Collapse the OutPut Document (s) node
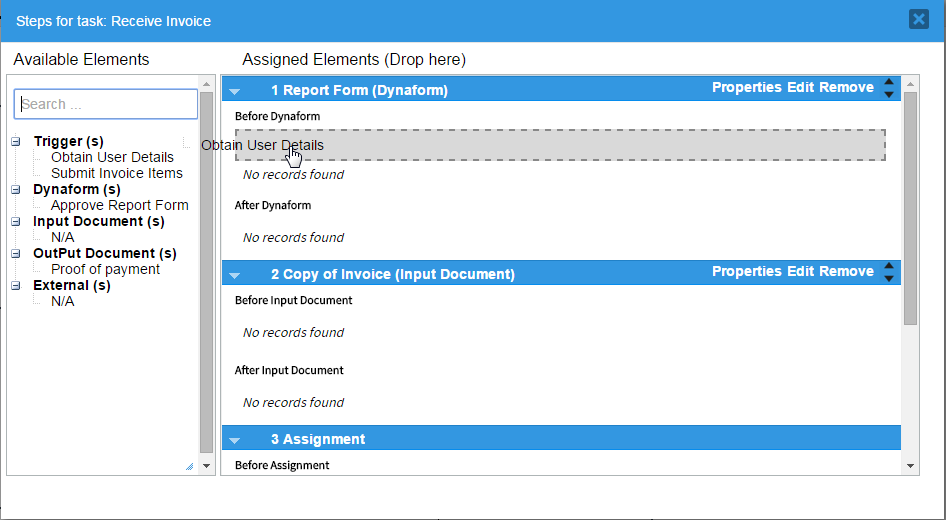This screenshot has width=946, height=520. coord(16,253)
